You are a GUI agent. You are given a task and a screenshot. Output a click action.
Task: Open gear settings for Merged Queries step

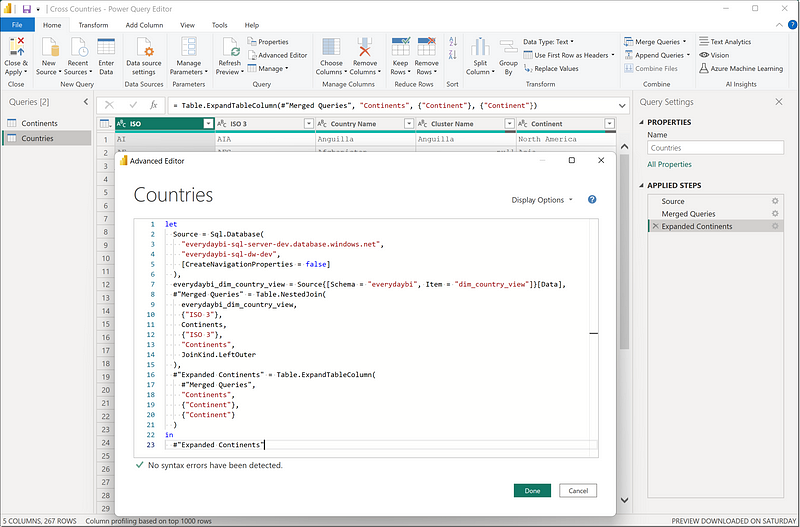pyautogui.click(x=775, y=214)
